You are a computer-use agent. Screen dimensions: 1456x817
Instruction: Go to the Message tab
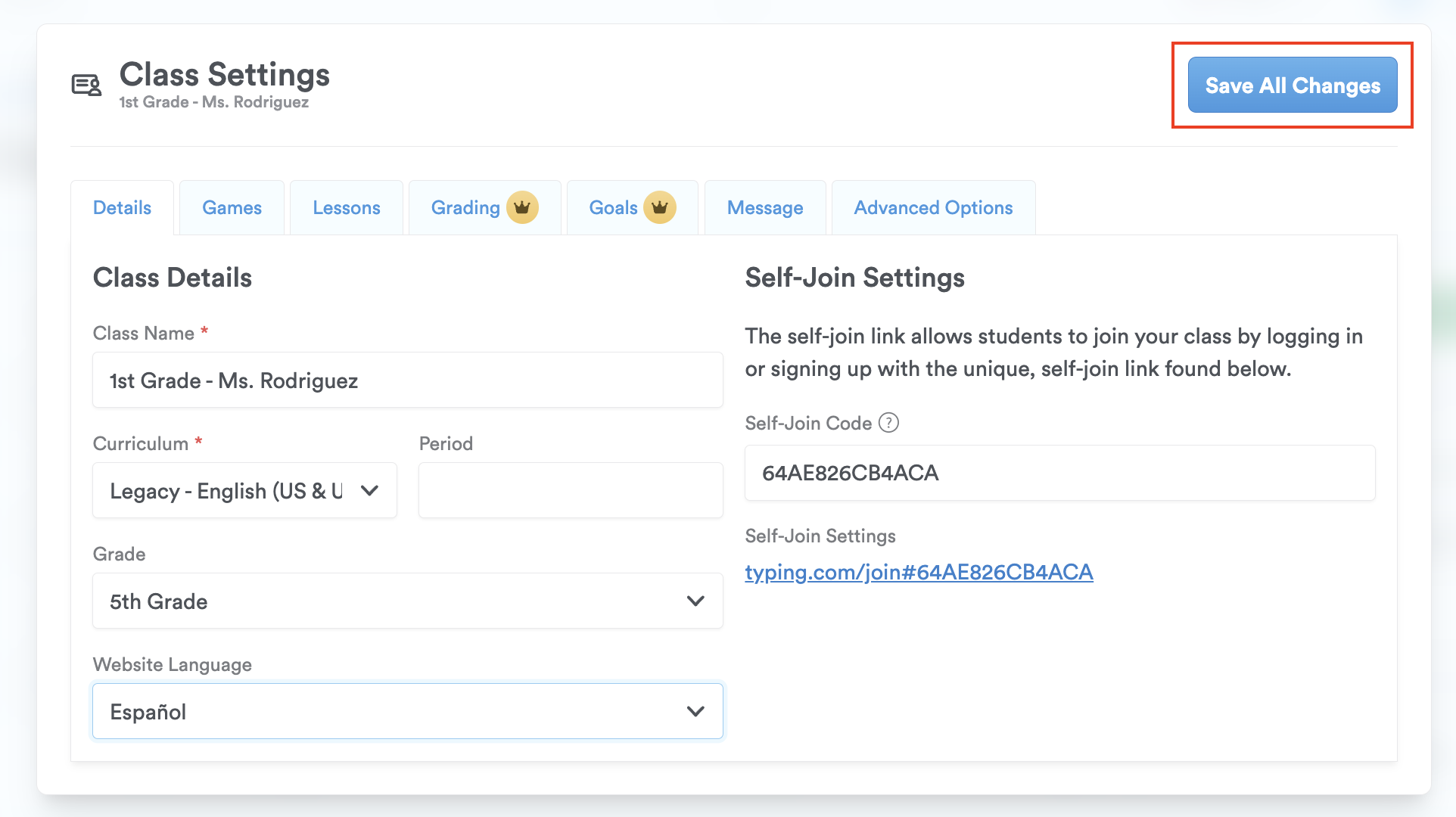click(x=765, y=207)
